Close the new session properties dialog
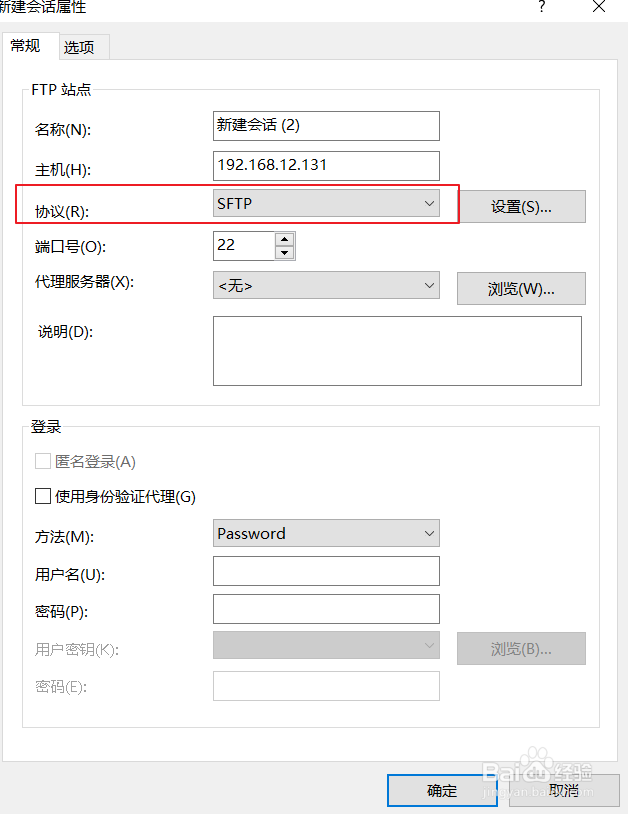This screenshot has width=628, height=814. (x=599, y=7)
